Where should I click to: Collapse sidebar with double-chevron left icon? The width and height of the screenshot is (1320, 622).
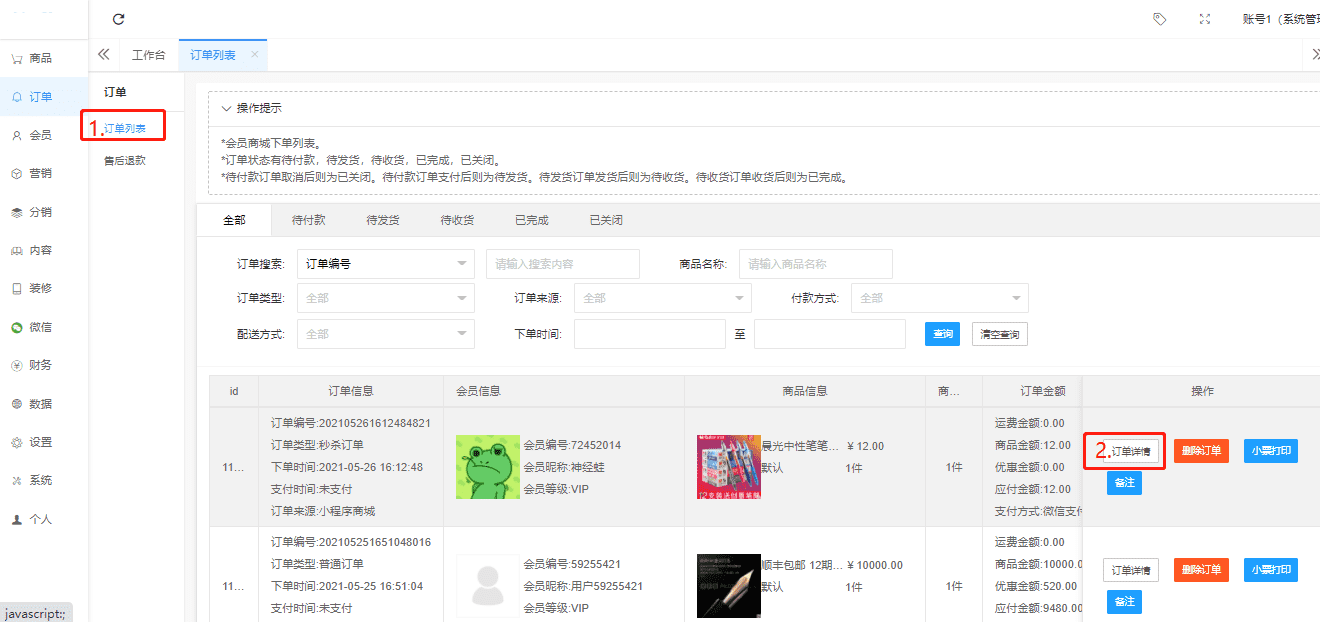pos(103,55)
